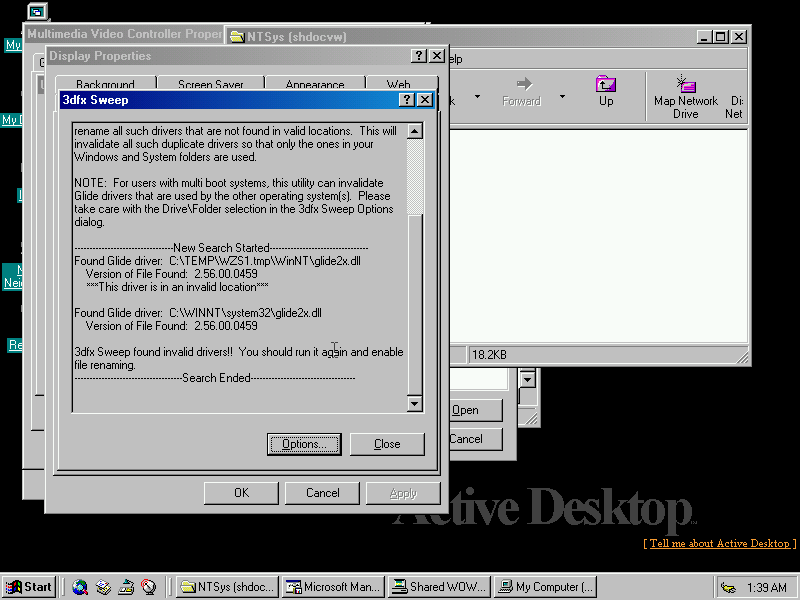Open the Forward button history dropdown arrow
Viewport: 800px width, 600px height.
point(562,97)
